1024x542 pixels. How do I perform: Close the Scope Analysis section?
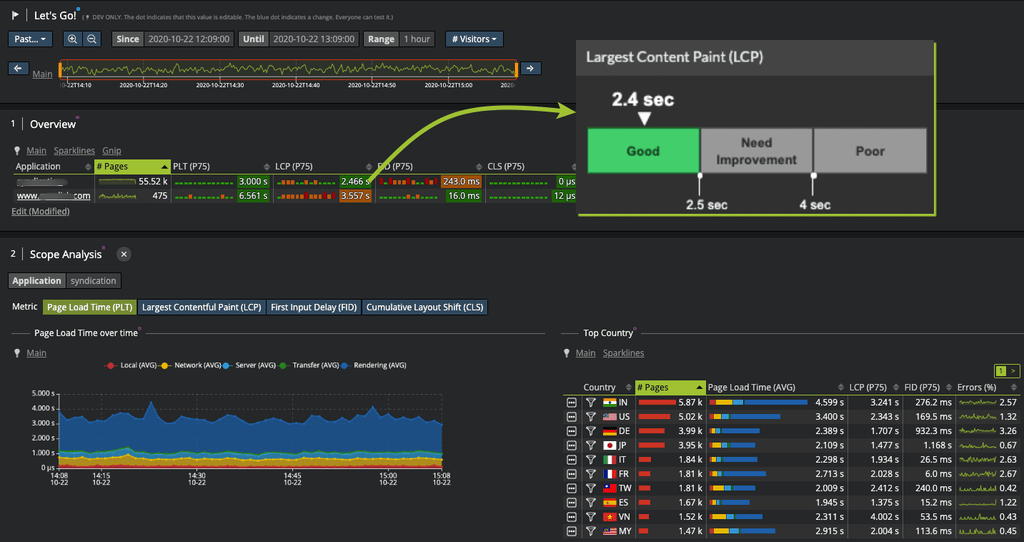pyautogui.click(x=123, y=255)
